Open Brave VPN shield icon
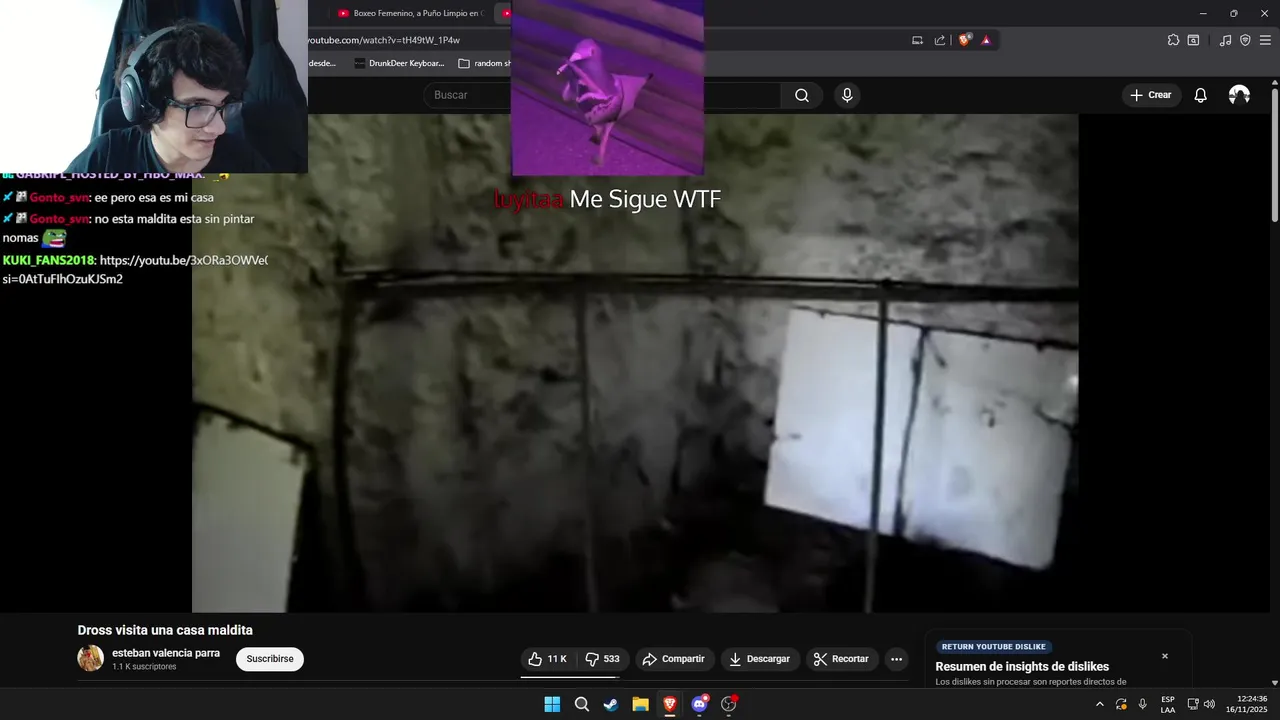The image size is (1280, 720). point(1245,40)
